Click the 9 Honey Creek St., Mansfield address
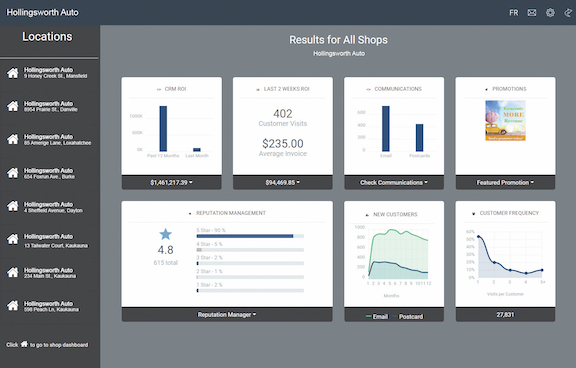The image size is (576, 368). coord(55,76)
